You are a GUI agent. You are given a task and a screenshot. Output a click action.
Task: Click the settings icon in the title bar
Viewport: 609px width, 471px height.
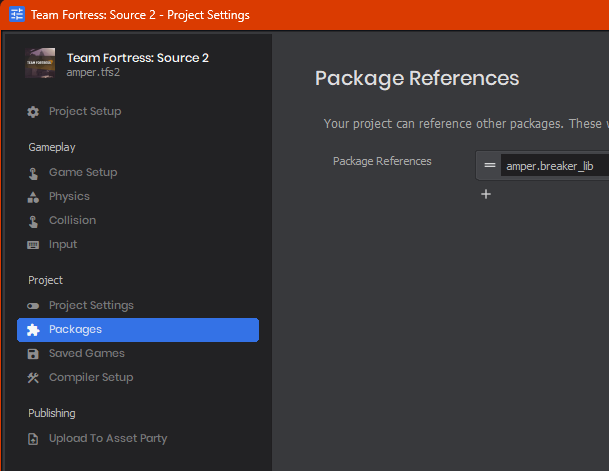17,15
